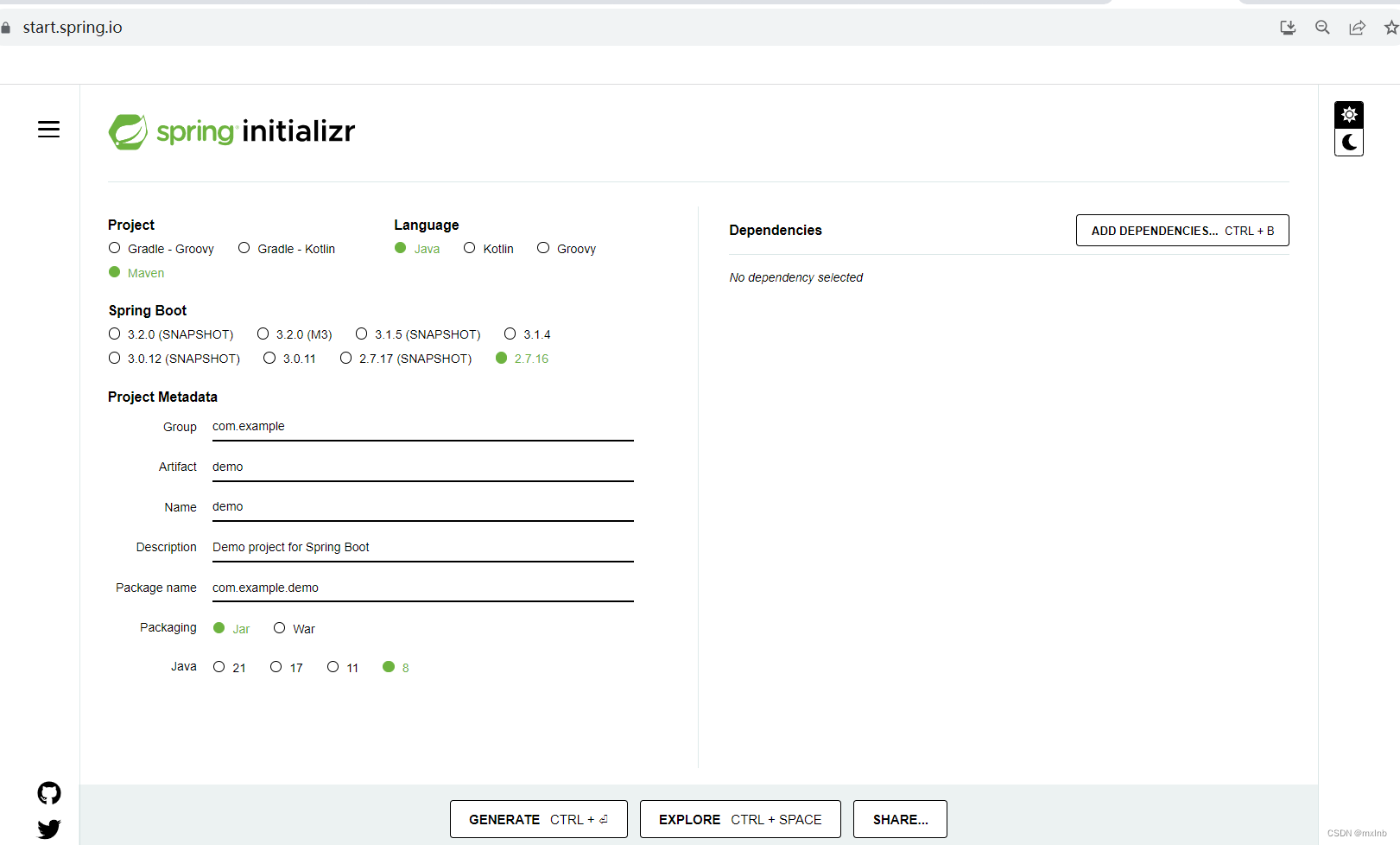Click the Description input field
Screen dimensions: 1400x845
[x=423, y=548]
